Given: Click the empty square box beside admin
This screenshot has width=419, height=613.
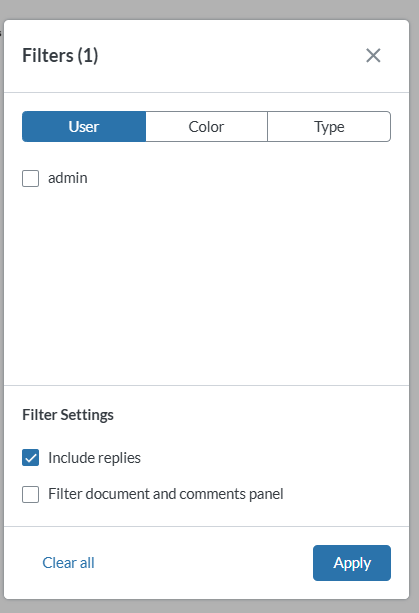Looking at the screenshot, I should coord(30,178).
